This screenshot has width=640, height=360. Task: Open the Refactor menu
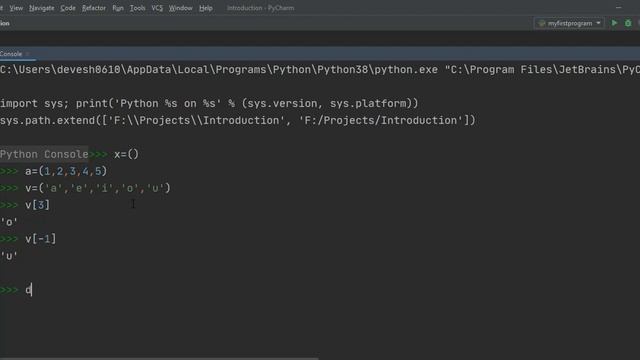(x=93, y=8)
